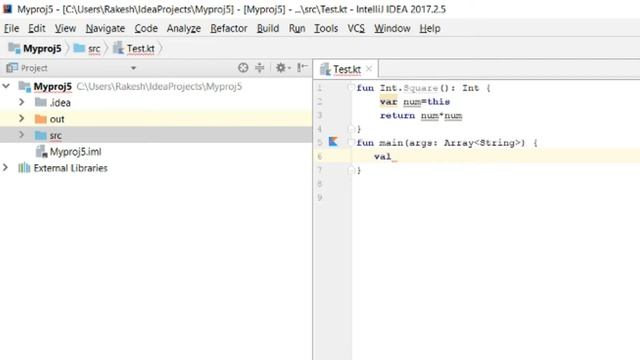Screen dimensions: 640x360
Task: Open the Build menu
Action: click(268, 29)
